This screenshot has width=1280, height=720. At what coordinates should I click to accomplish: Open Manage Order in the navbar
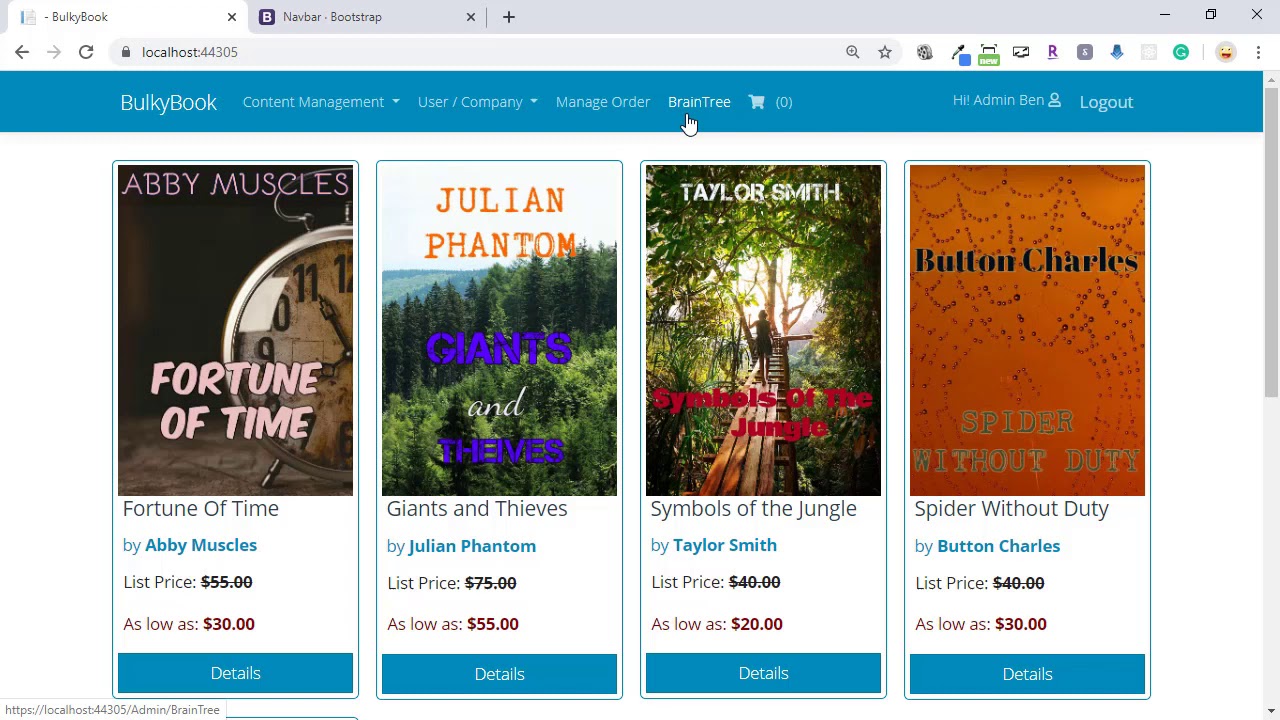[603, 102]
